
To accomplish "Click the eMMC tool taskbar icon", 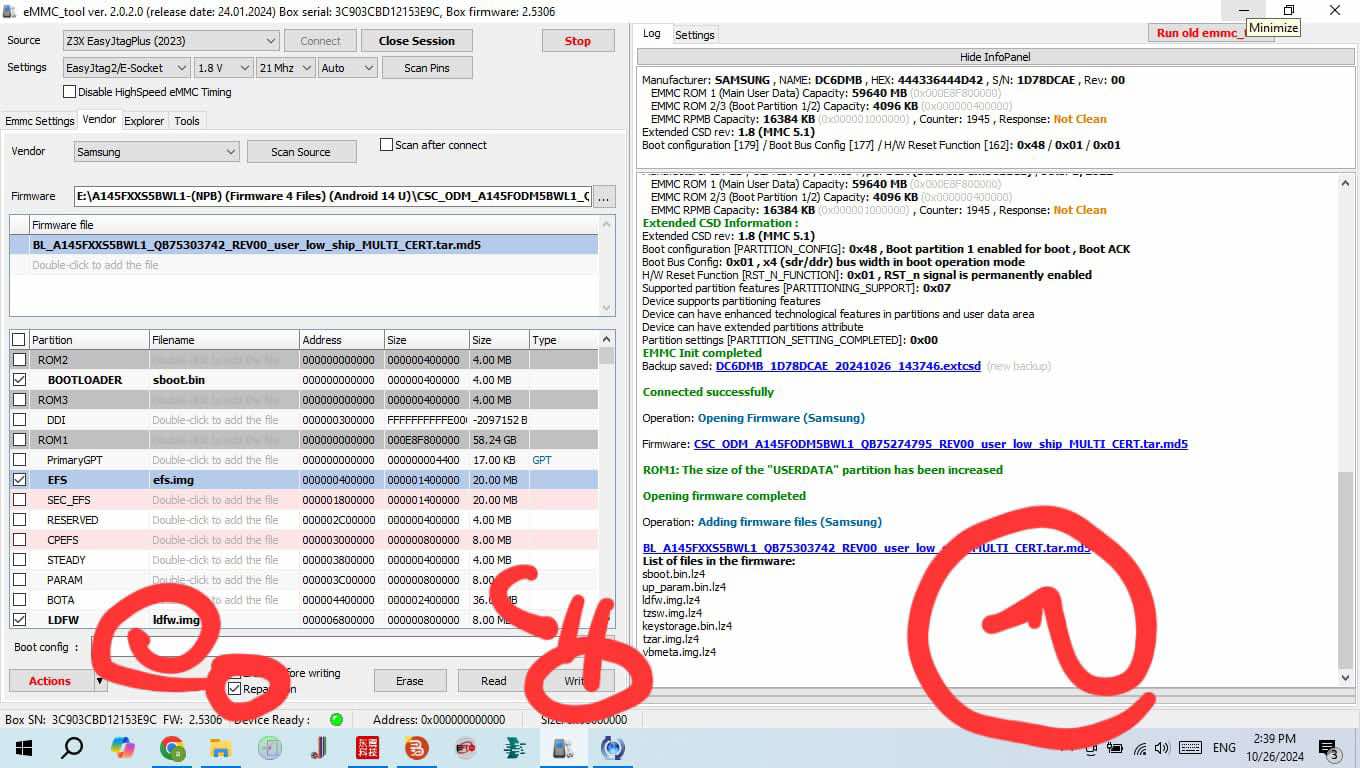I will coord(563,748).
